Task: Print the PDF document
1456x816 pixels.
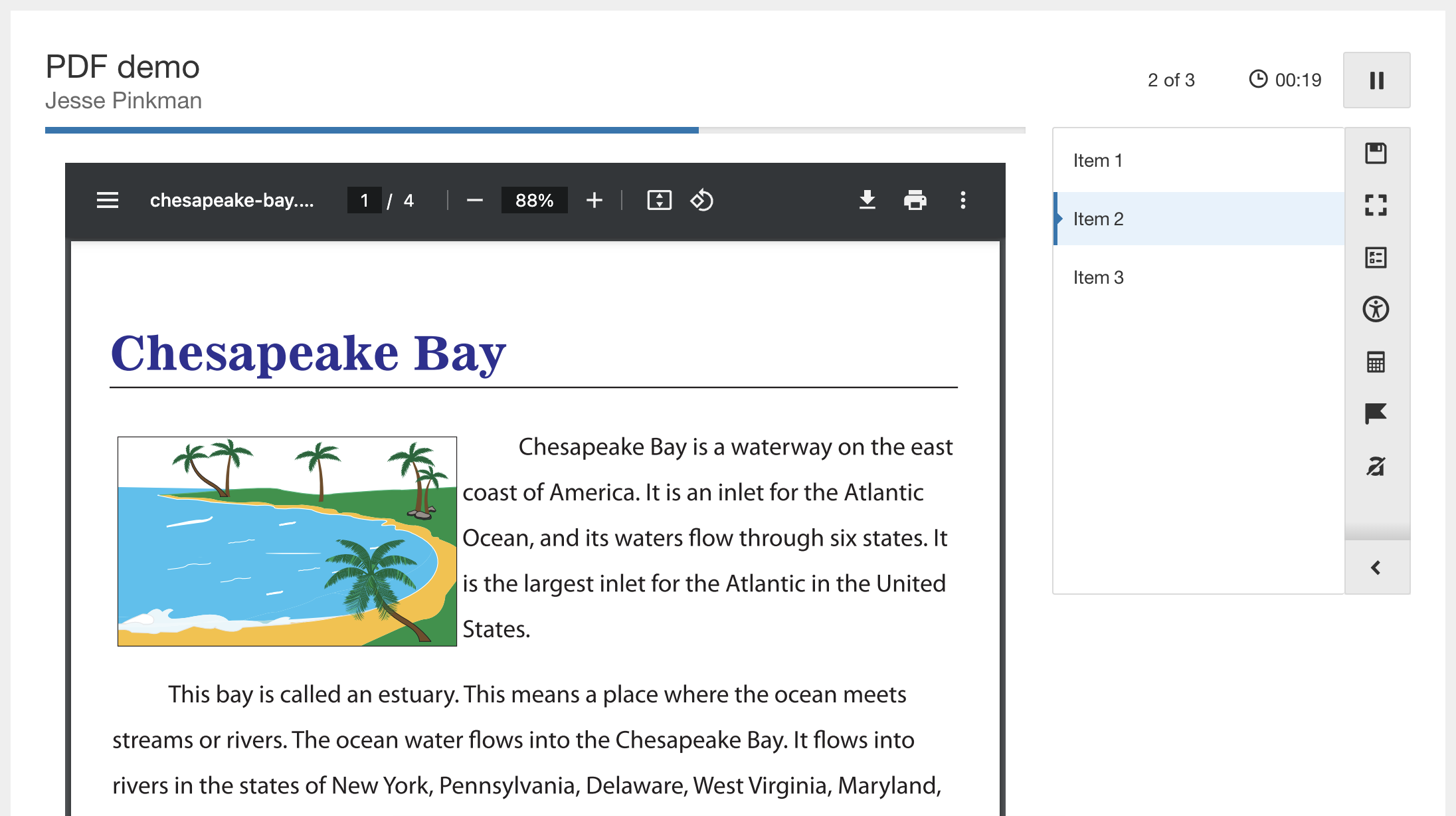Action: (915, 200)
